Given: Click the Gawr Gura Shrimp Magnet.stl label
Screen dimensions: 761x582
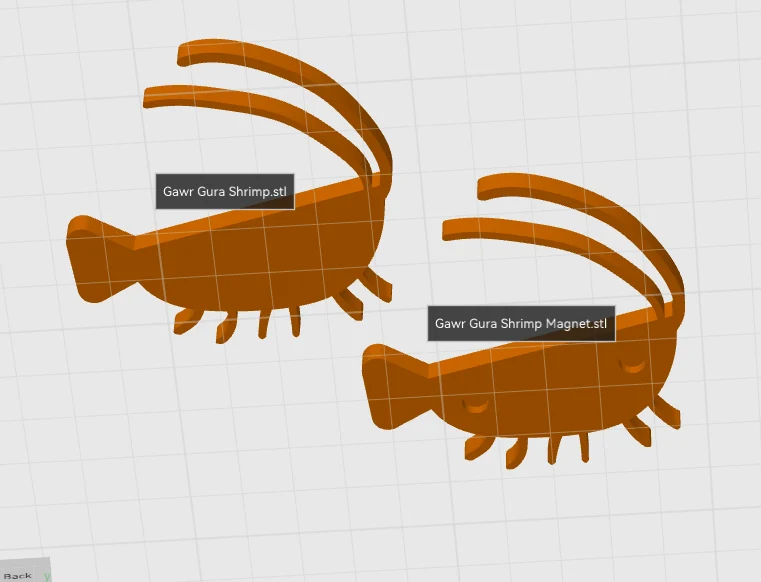Looking at the screenshot, I should (x=521, y=323).
